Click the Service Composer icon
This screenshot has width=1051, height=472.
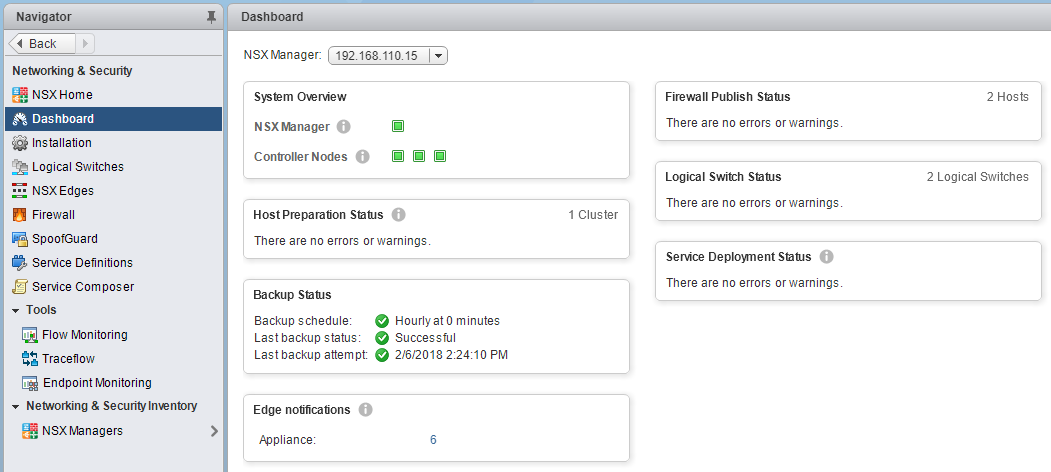coord(19,287)
